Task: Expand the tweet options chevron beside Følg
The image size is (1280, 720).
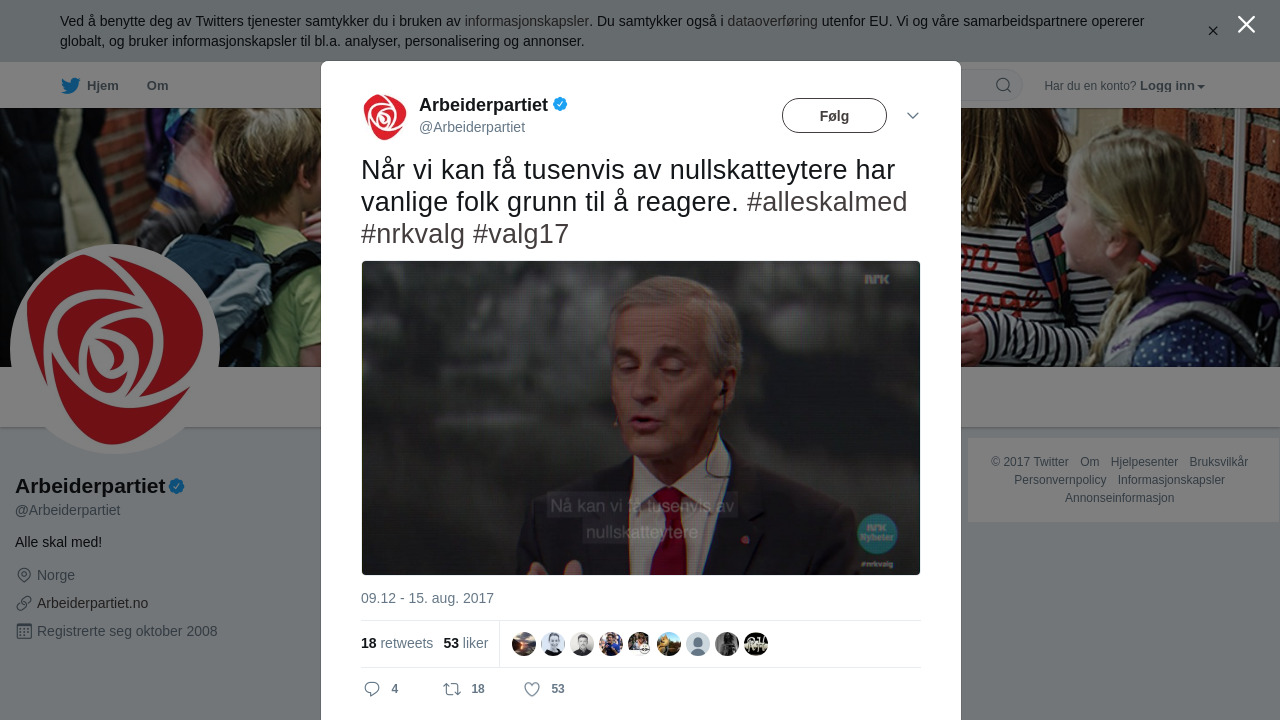Action: coord(913,116)
